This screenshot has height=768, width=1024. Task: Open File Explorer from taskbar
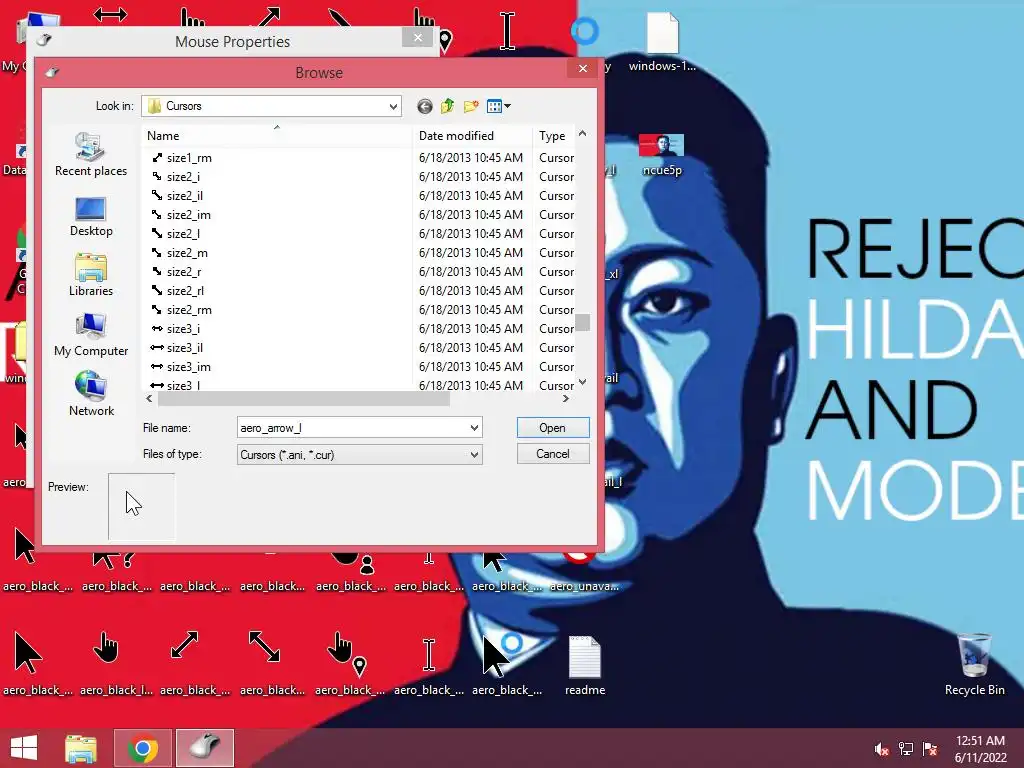click(80, 748)
